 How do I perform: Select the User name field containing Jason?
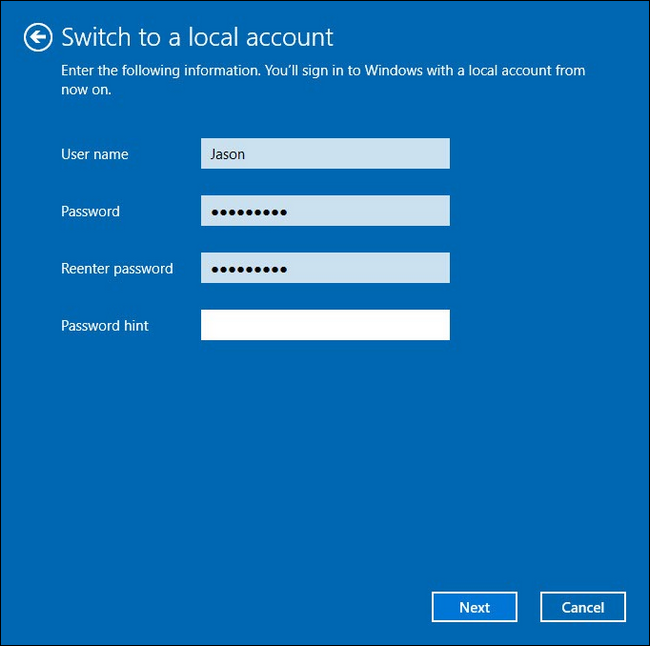click(x=325, y=153)
